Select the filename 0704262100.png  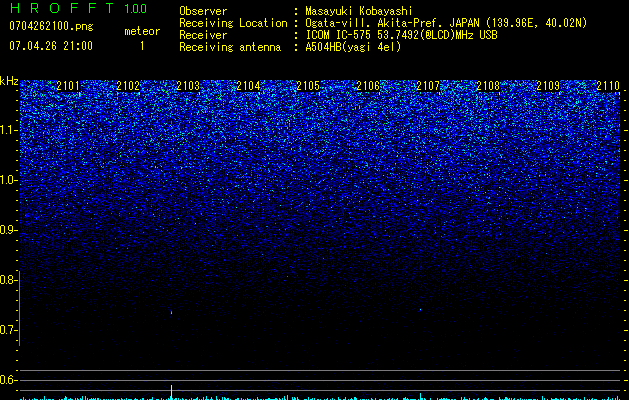tap(51, 26)
